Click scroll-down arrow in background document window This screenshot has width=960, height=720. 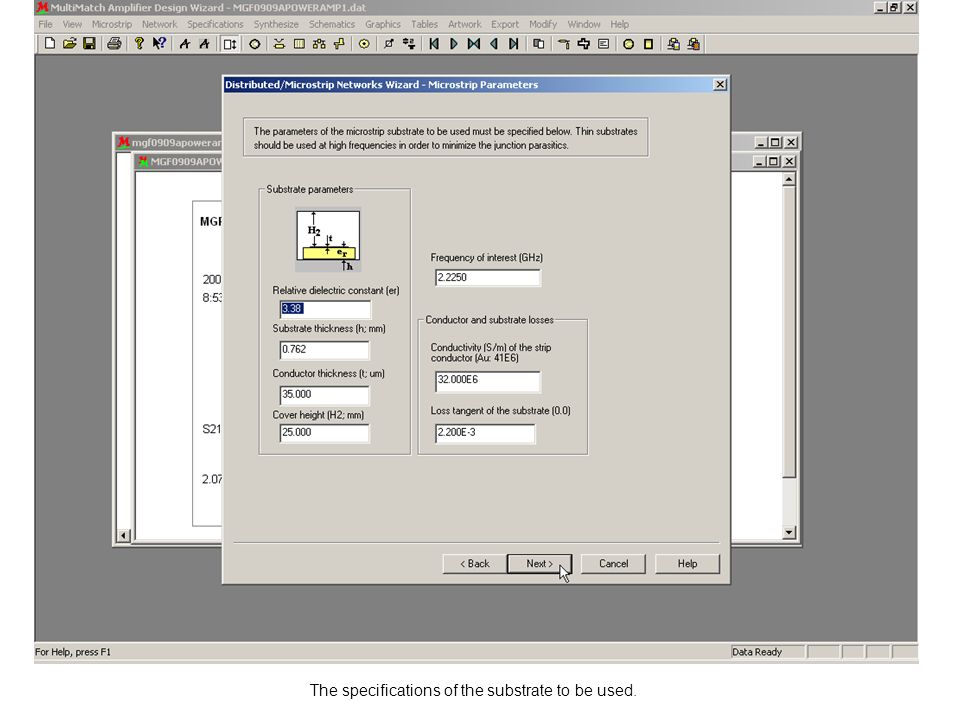tap(789, 532)
